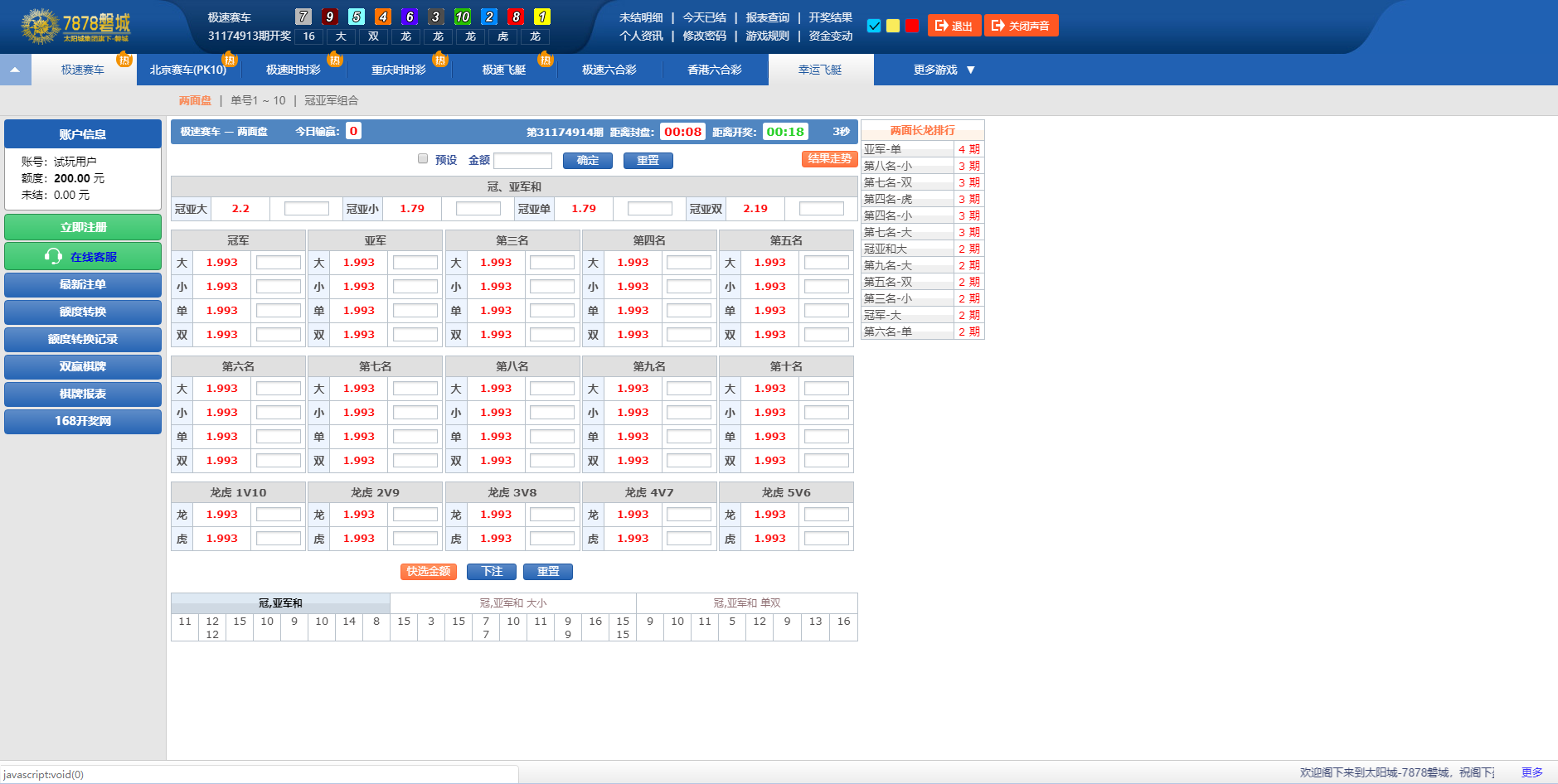Collapse the game tabs with the up arrow
This screenshot has width=1558, height=784.
pyautogui.click(x=15, y=70)
